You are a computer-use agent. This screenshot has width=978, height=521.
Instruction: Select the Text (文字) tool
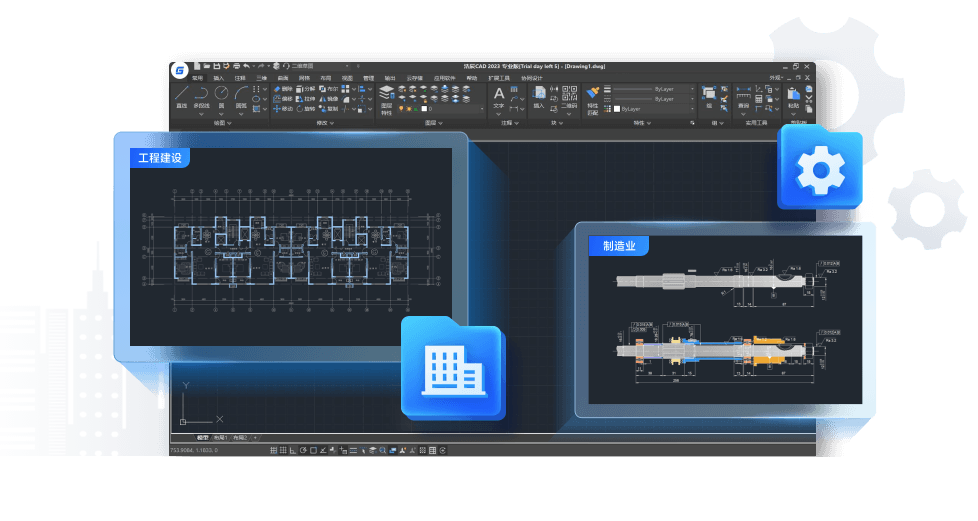(499, 98)
